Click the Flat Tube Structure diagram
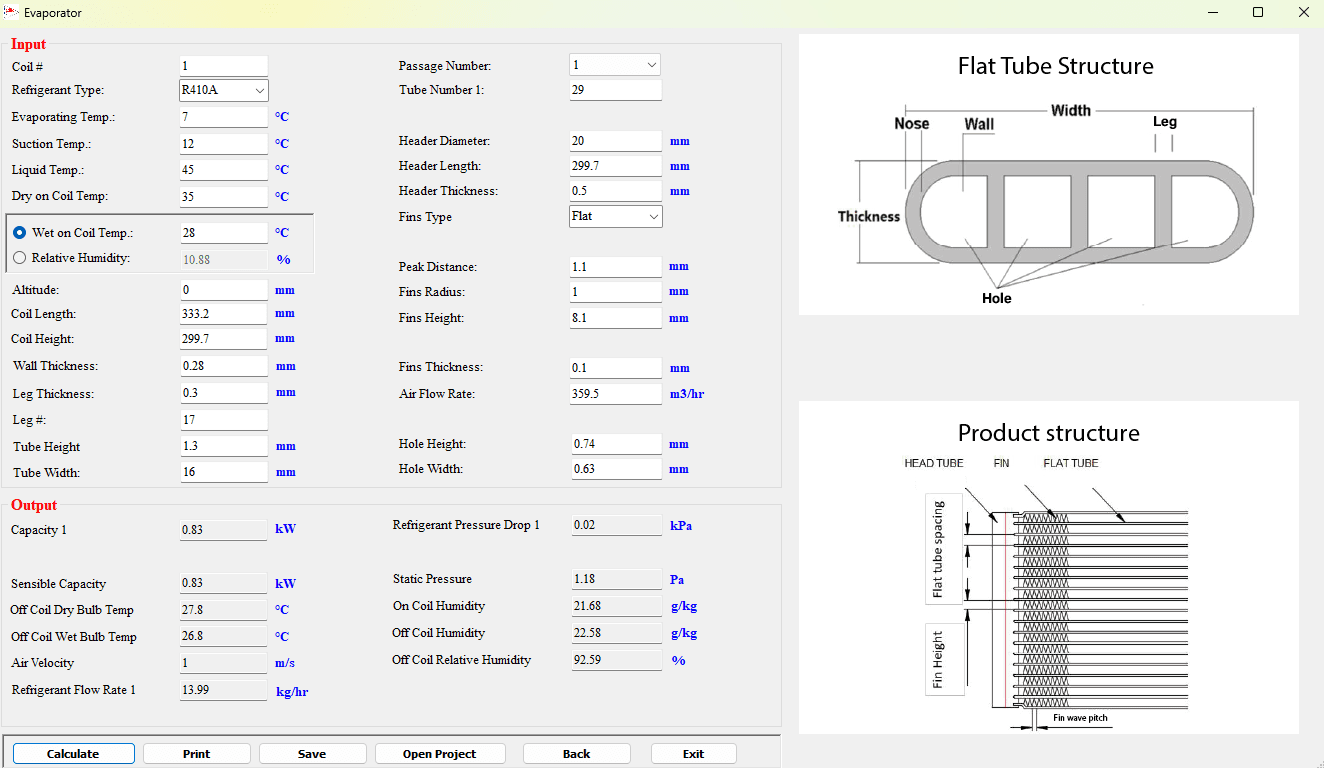This screenshot has width=1324, height=768. point(1049,175)
